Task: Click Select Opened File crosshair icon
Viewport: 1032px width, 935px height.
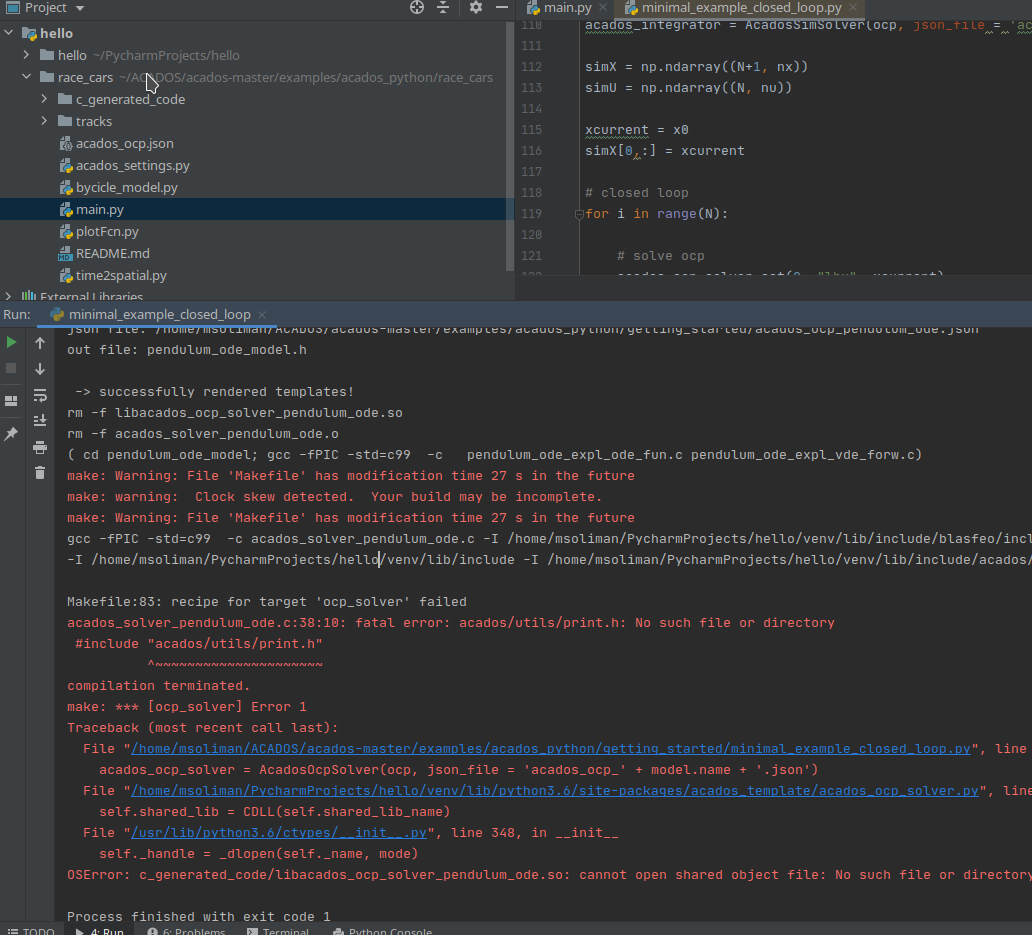Action: pyautogui.click(x=417, y=8)
